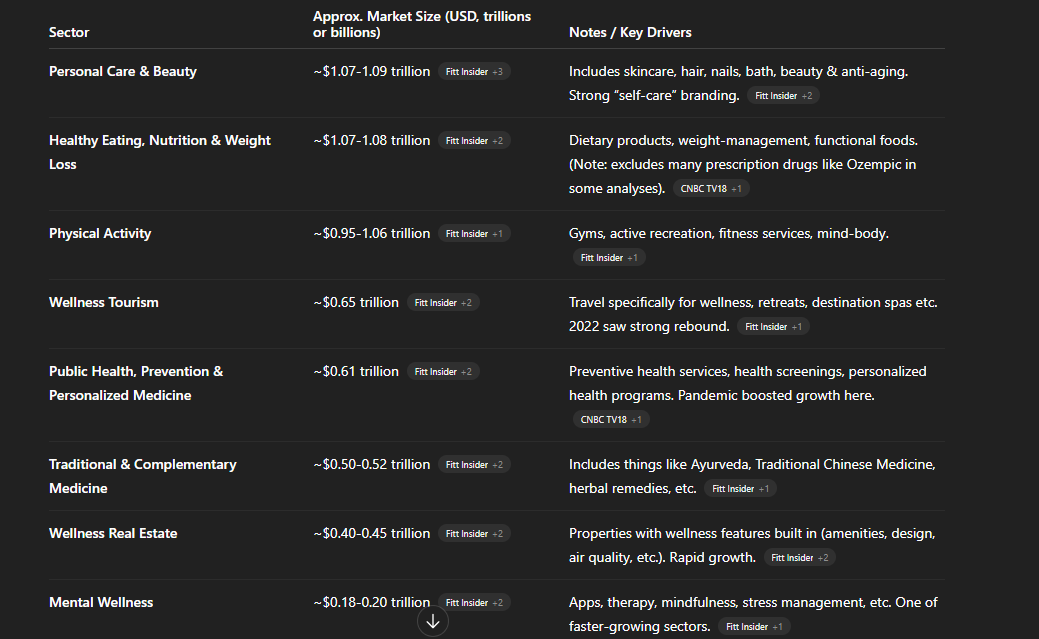The image size is (1039, 639).
Task: Click the note starting Travel specifically for wellness
Action: coord(753,314)
